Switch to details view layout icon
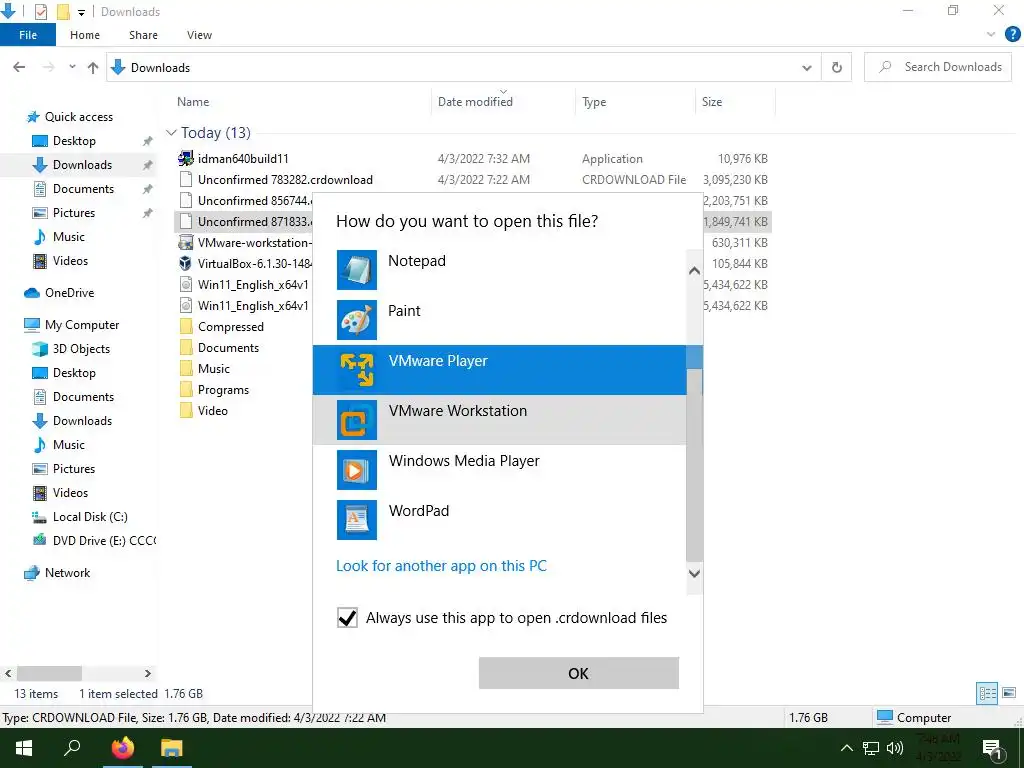 tap(987, 694)
